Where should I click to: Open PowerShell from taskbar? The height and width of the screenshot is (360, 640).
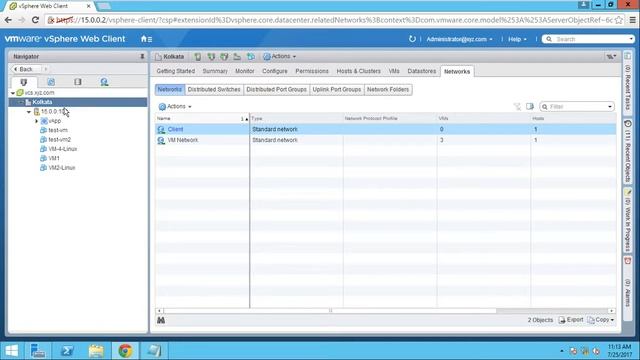coord(67,351)
